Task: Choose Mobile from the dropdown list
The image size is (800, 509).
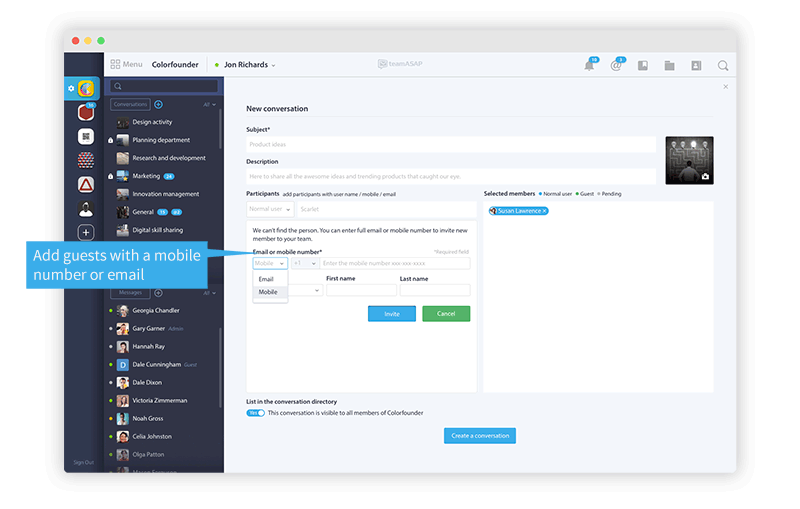Action: point(270,292)
